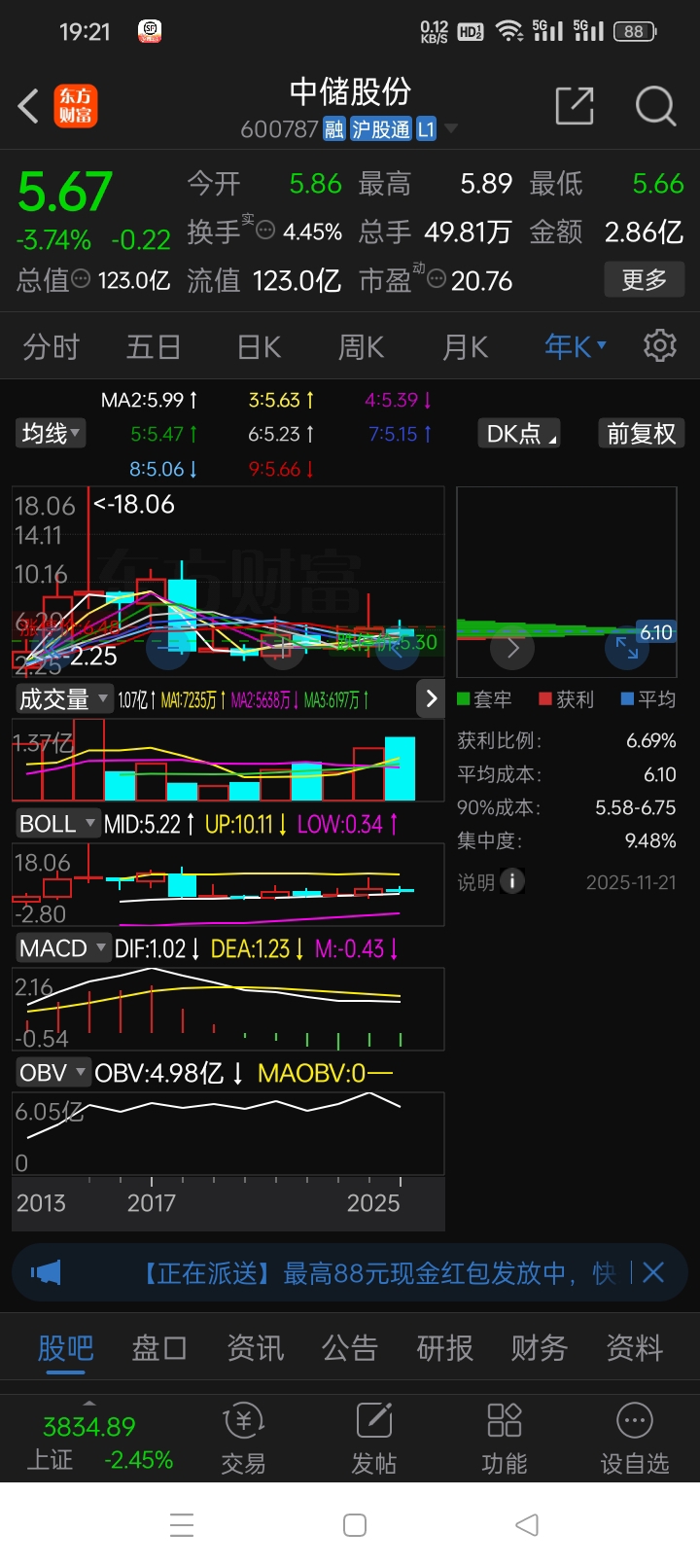
Task: Select the 盘口 tab
Action: point(159,1348)
